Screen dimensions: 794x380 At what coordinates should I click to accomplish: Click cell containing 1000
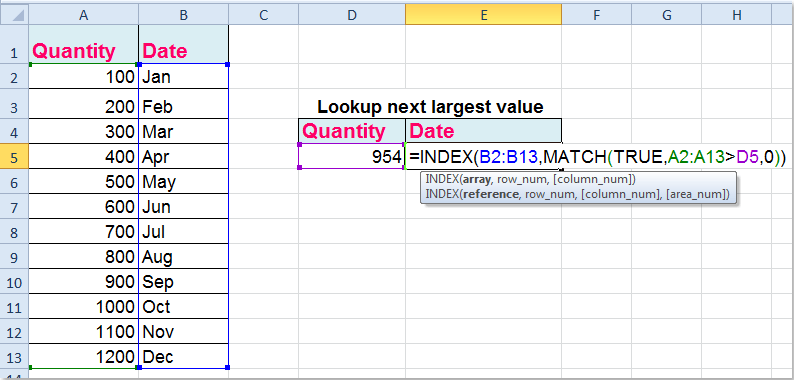[84, 307]
